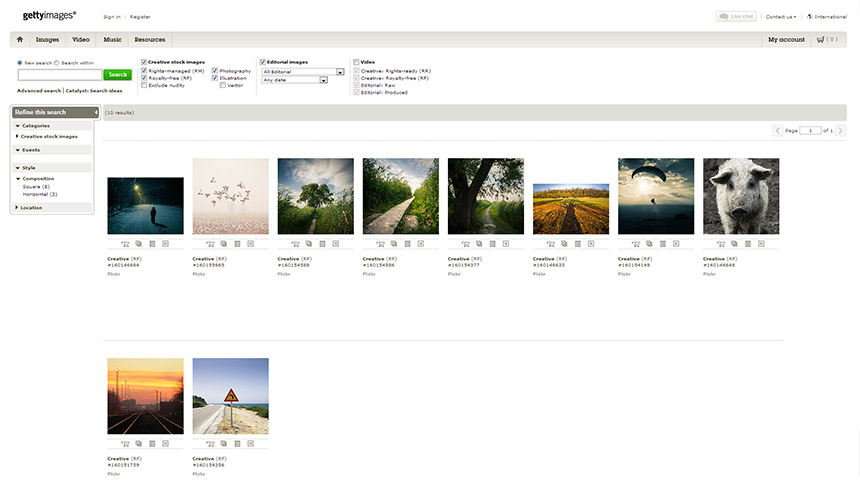
Task: Open the Resources menu tab
Action: [149, 40]
